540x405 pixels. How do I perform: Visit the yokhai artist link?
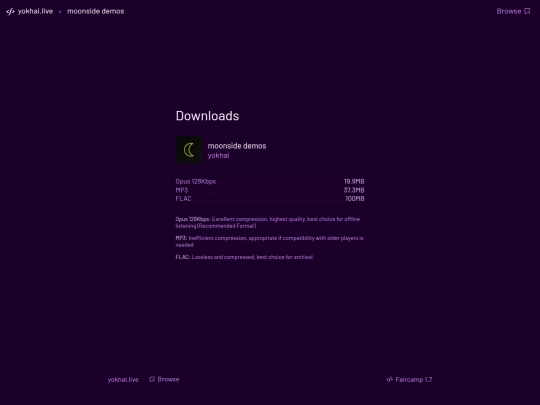pos(218,155)
